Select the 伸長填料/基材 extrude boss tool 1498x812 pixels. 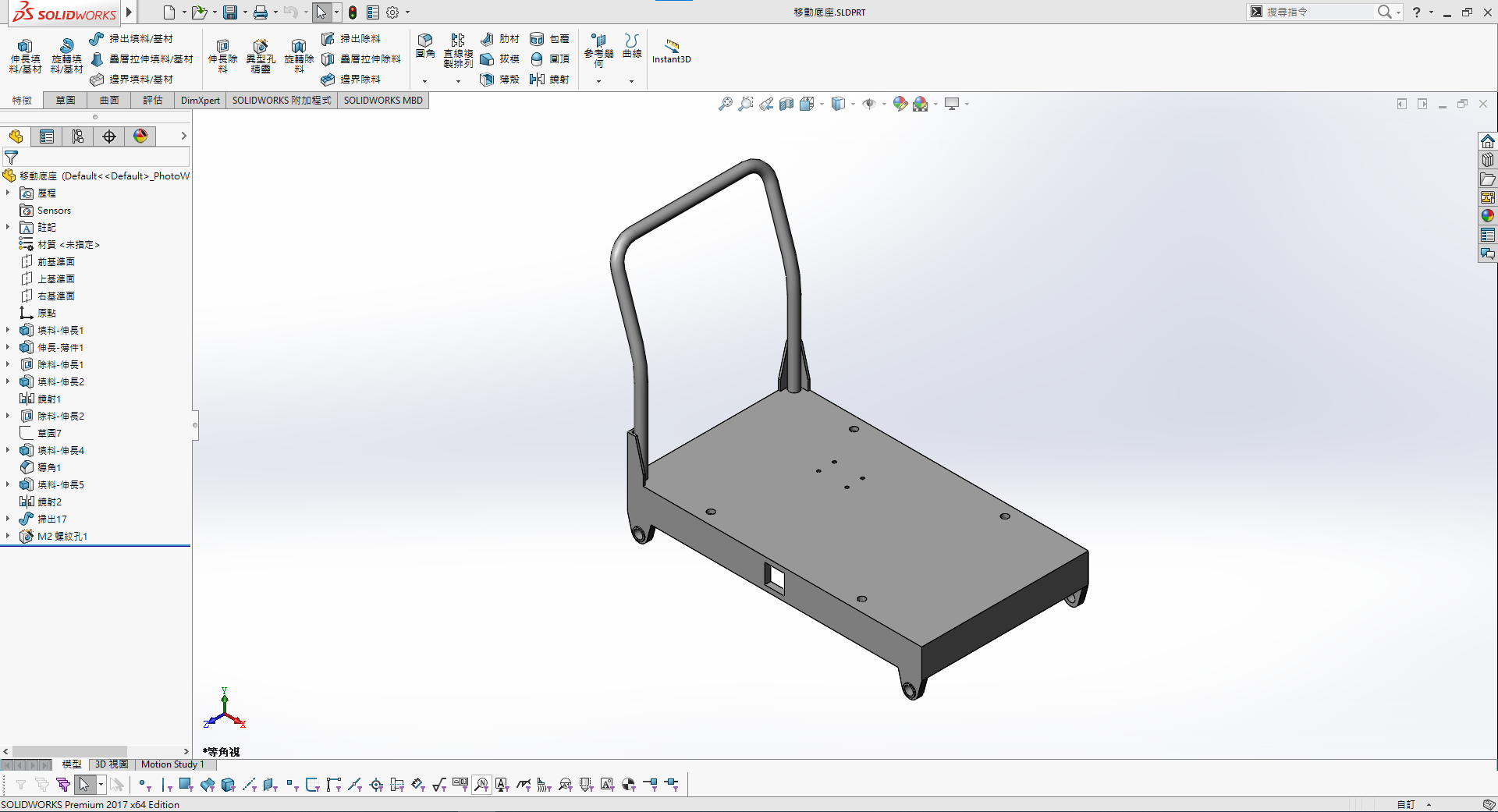pos(25,55)
